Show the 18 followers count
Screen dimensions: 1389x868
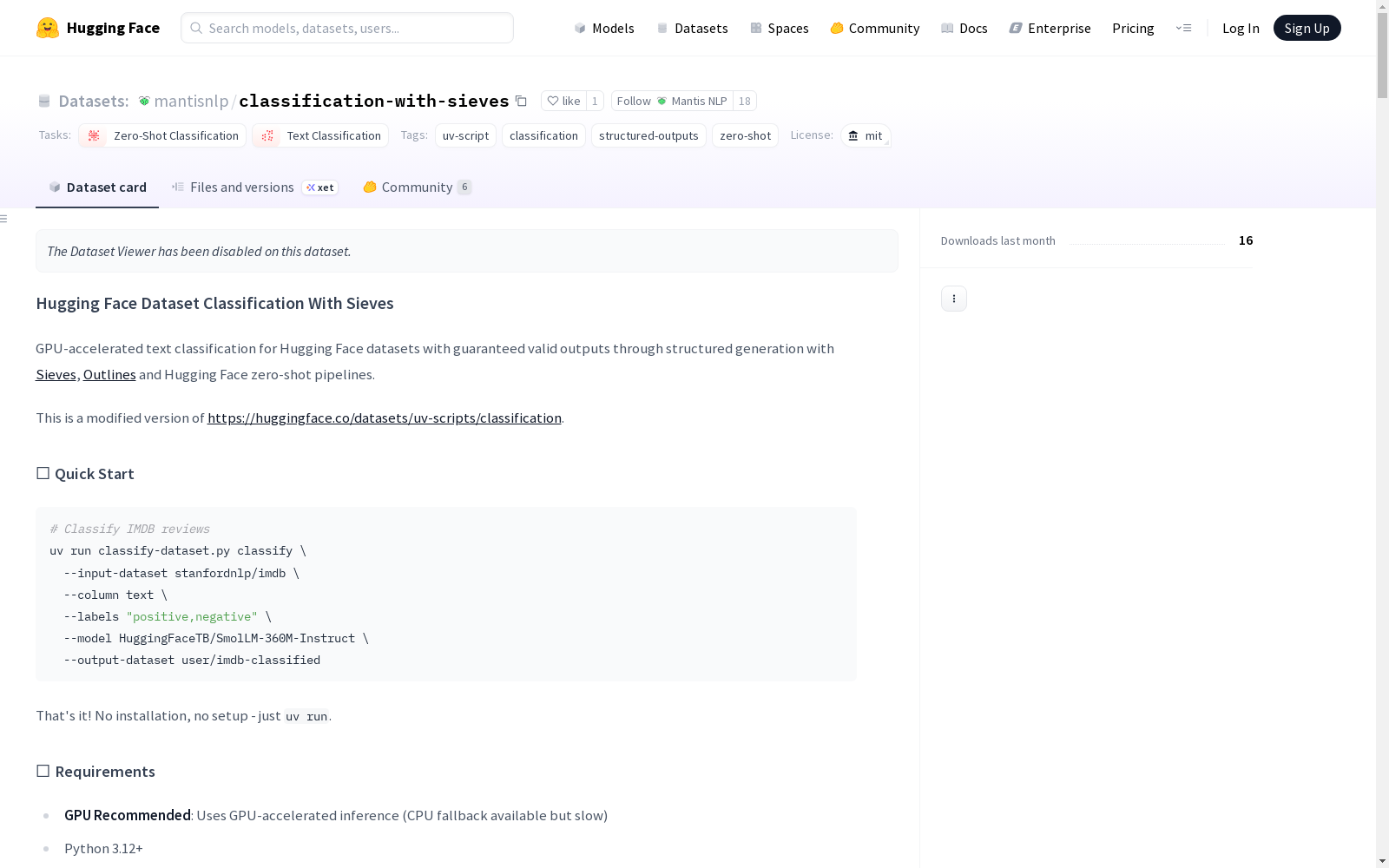click(744, 101)
